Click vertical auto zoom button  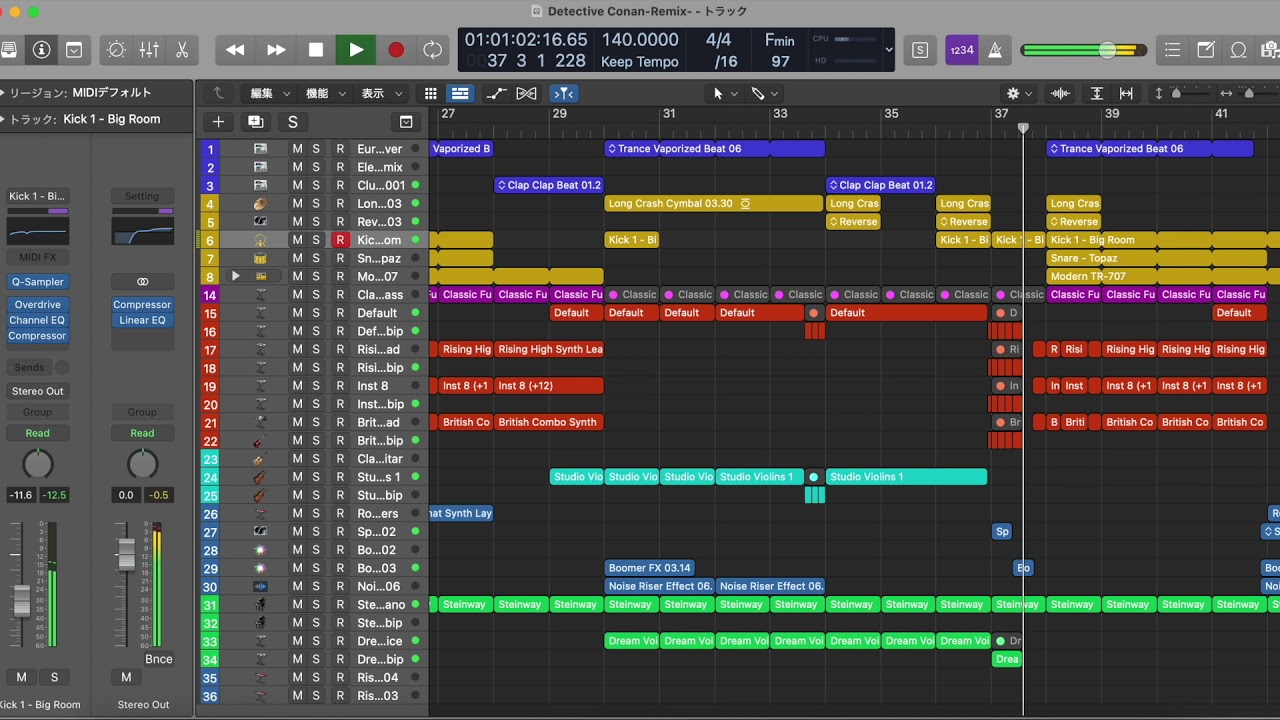[1097, 93]
